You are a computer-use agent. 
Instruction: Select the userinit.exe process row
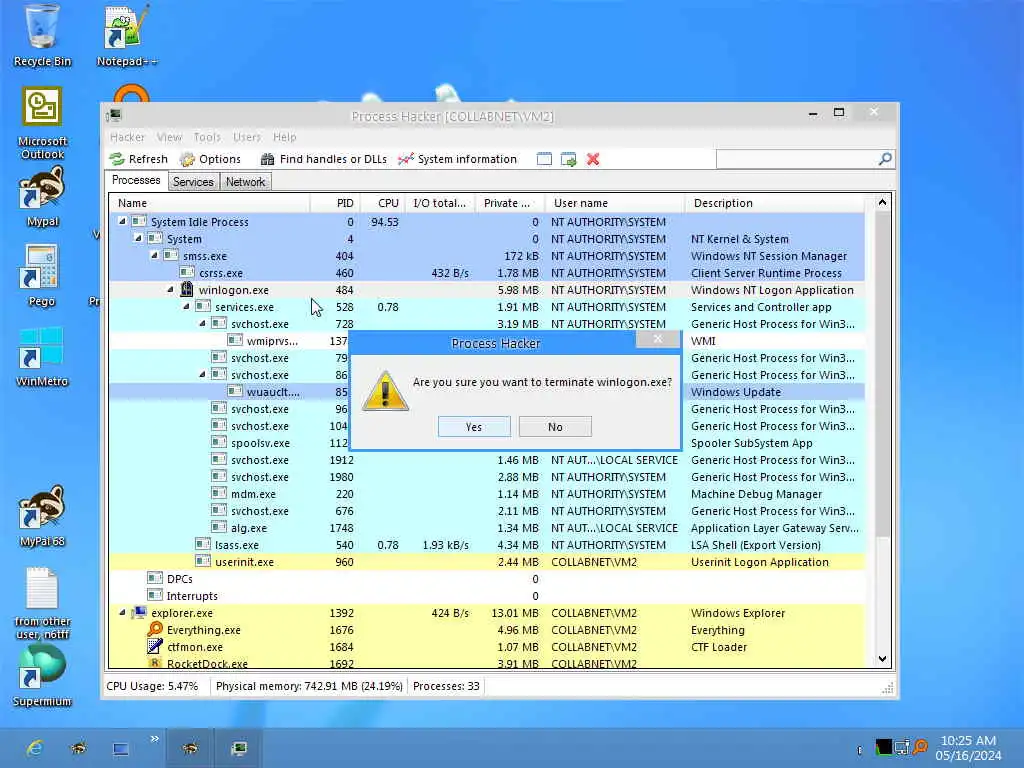point(487,562)
